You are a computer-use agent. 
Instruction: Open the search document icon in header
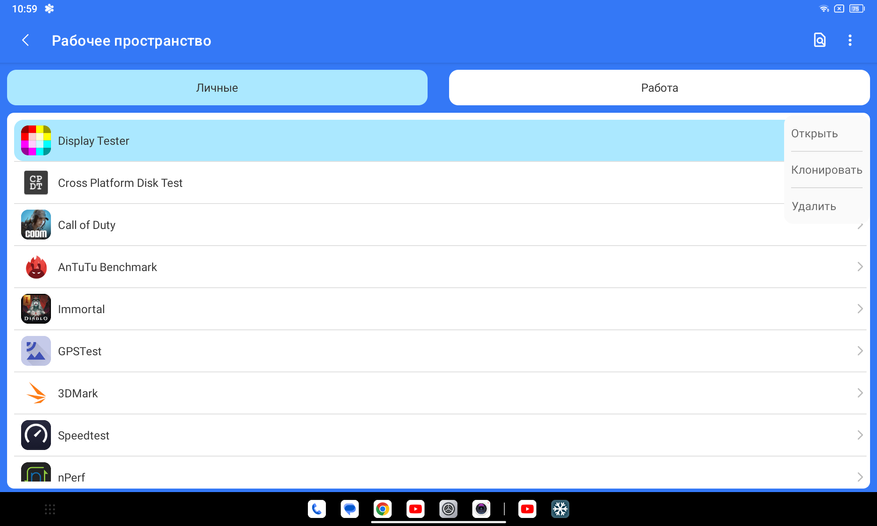point(819,40)
